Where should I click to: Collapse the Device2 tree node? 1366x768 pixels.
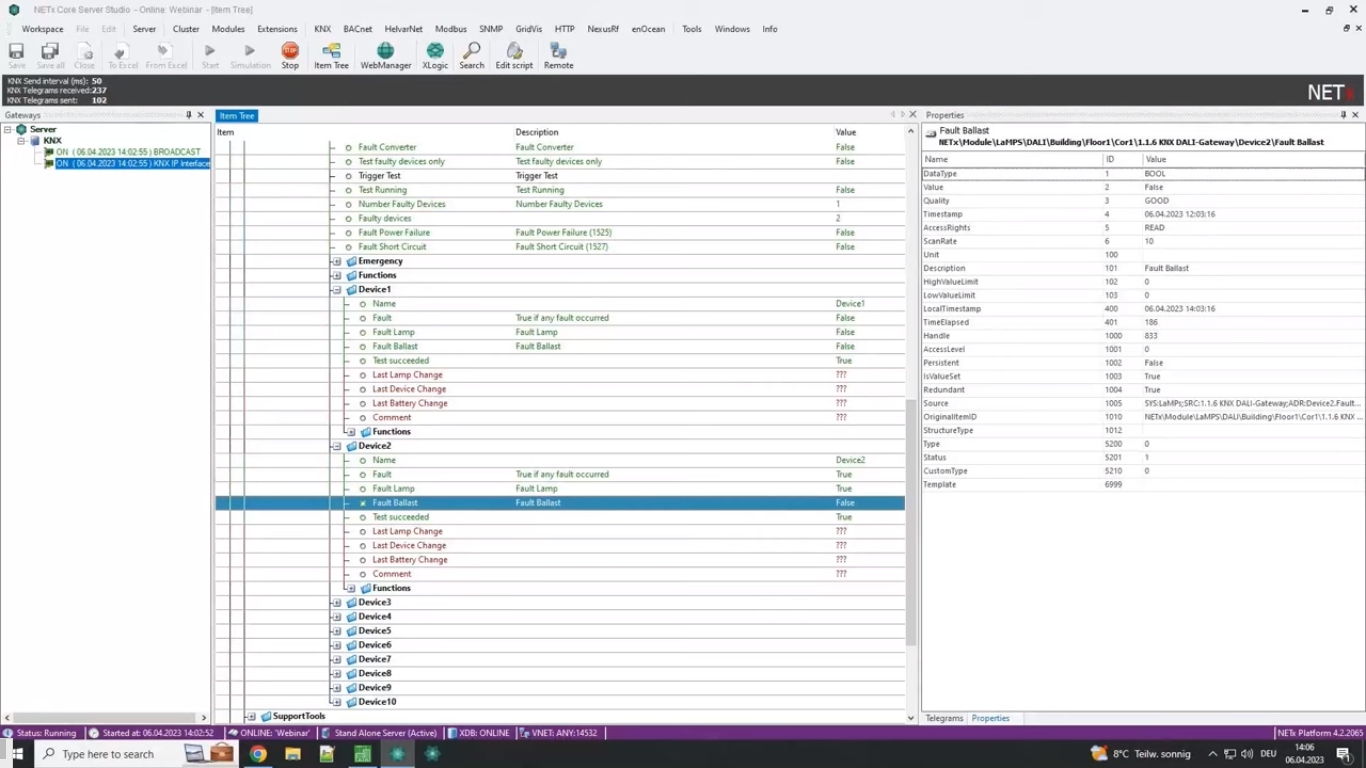click(x=337, y=446)
